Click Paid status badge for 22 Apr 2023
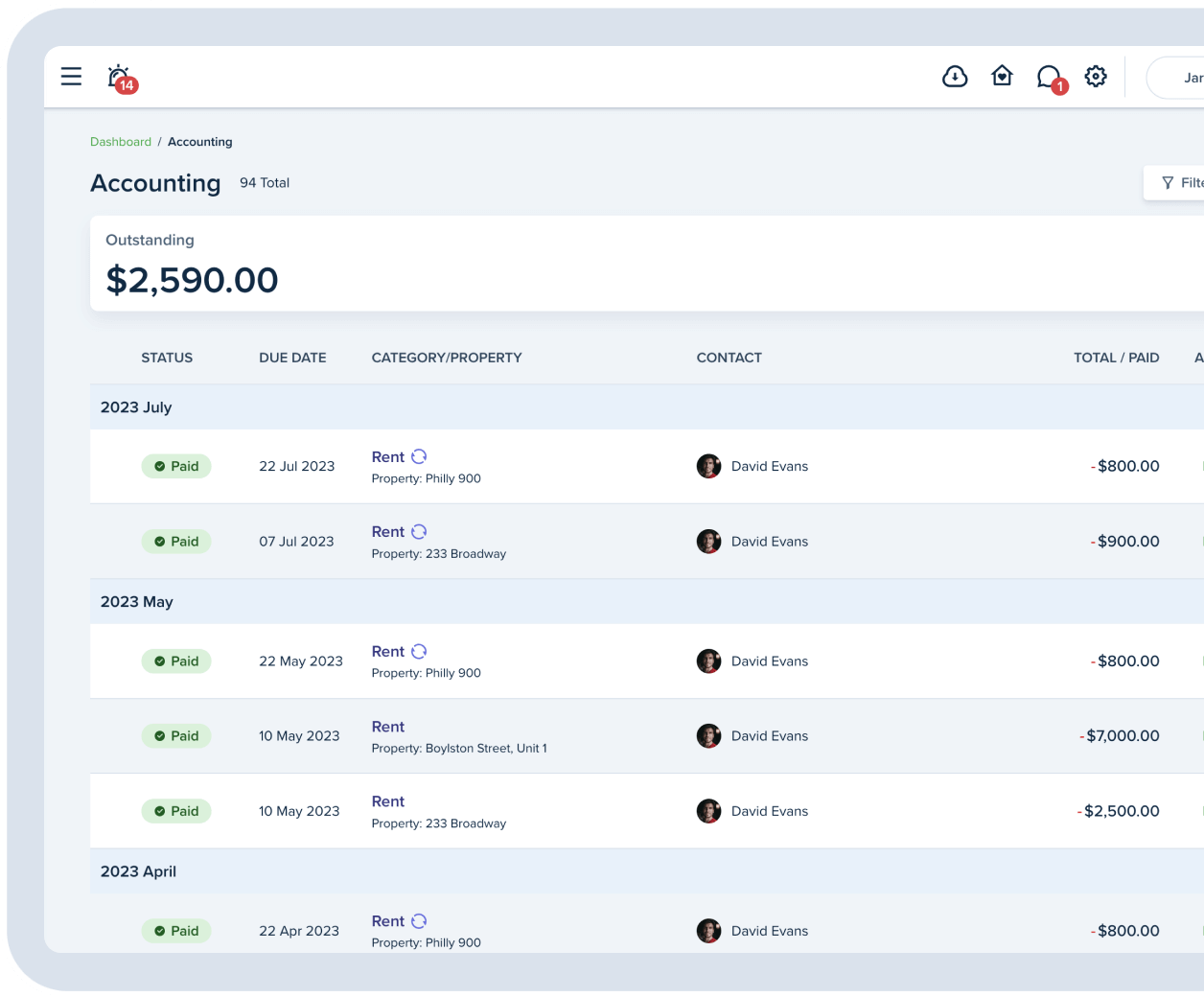This screenshot has height=997, width=1204. (x=176, y=931)
